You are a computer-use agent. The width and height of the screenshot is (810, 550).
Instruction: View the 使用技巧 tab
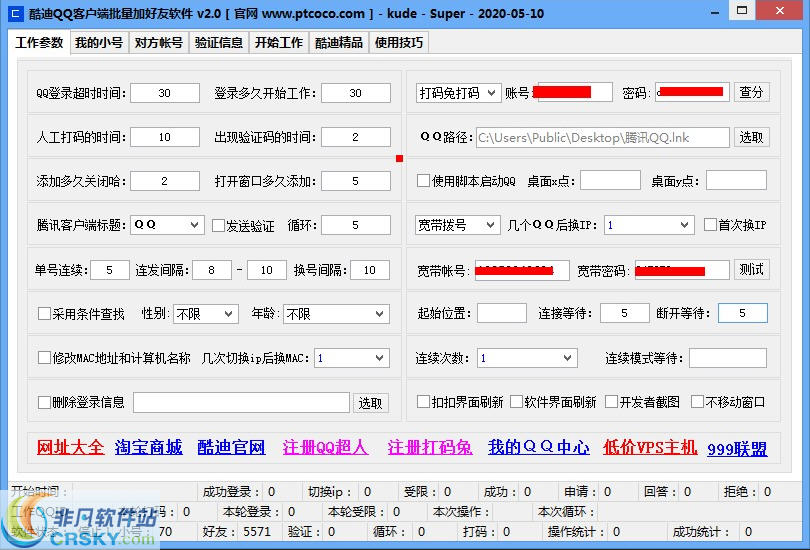point(398,42)
